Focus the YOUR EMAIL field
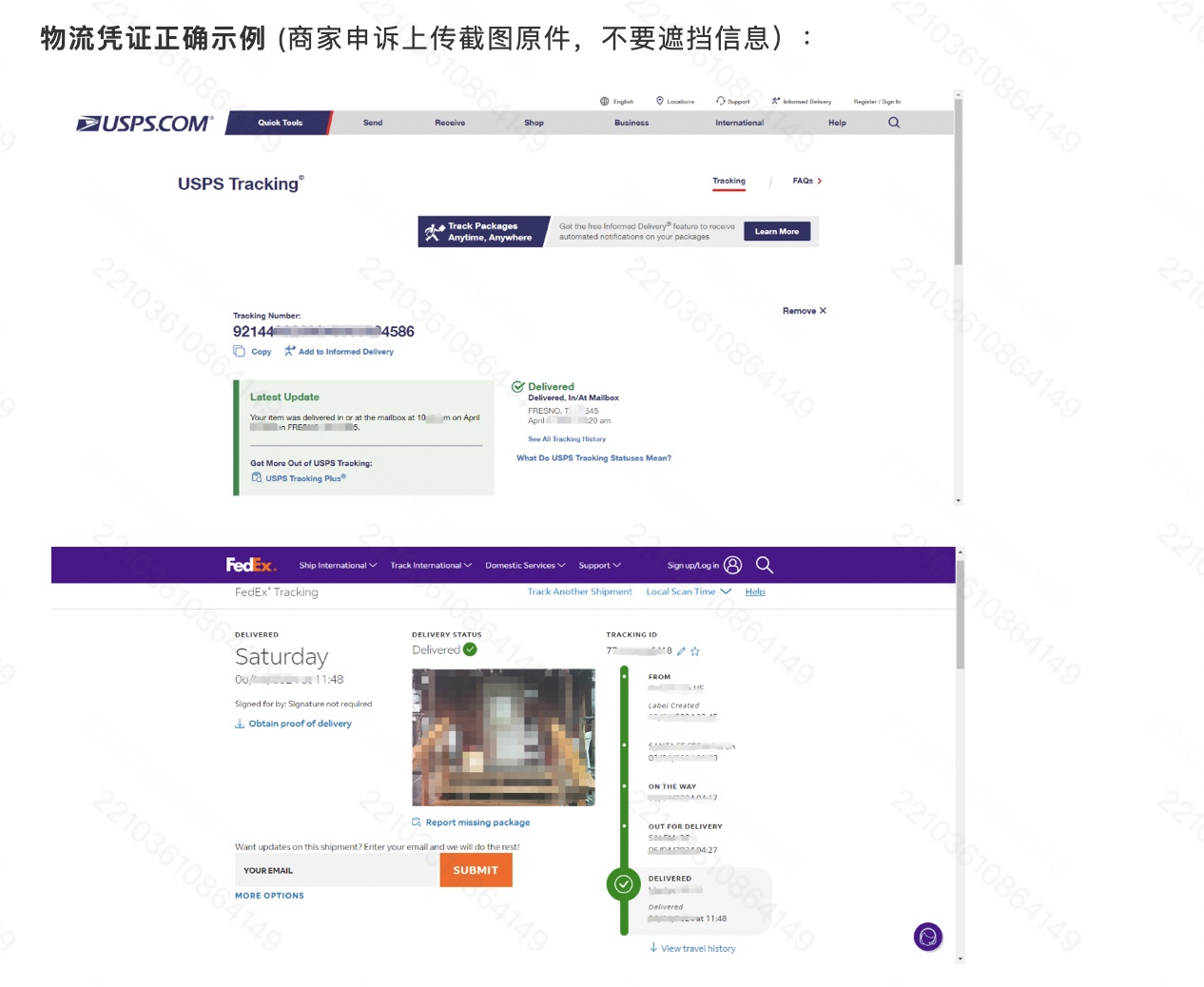This screenshot has height=987, width=1204. 337,870
